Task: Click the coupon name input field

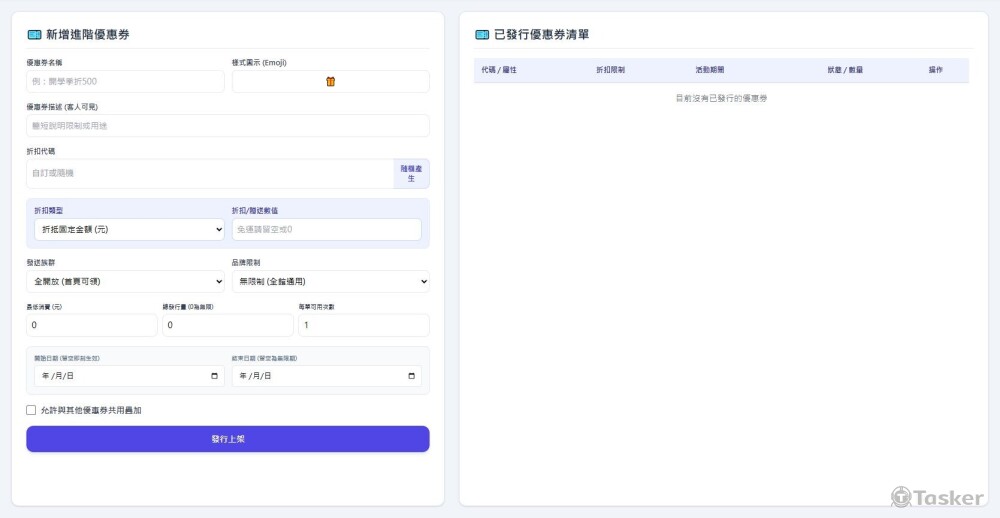Action: pyautogui.click(x=125, y=82)
